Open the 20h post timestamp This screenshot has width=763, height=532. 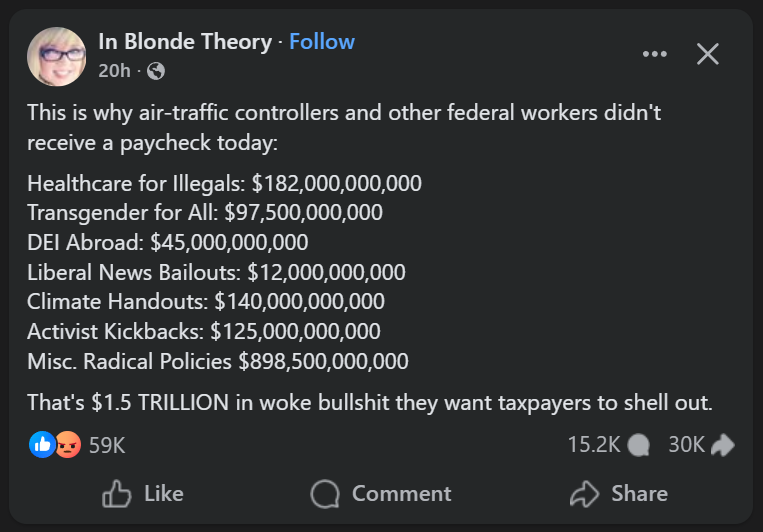[x=113, y=71]
